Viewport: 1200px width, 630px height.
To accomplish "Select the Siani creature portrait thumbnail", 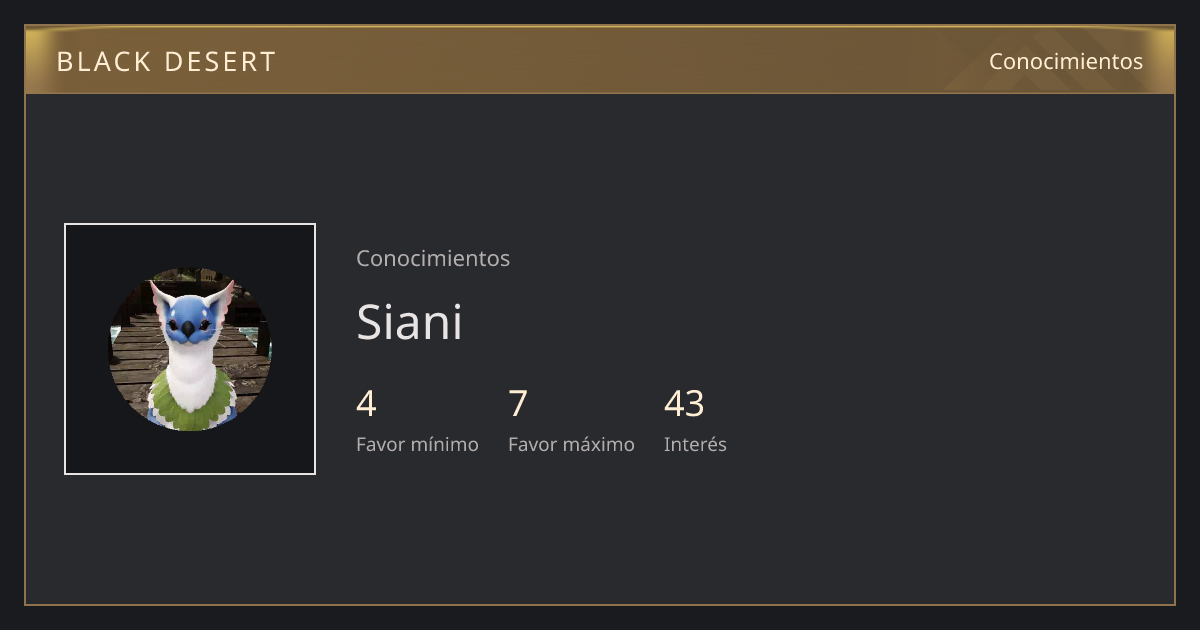I will tap(190, 349).
